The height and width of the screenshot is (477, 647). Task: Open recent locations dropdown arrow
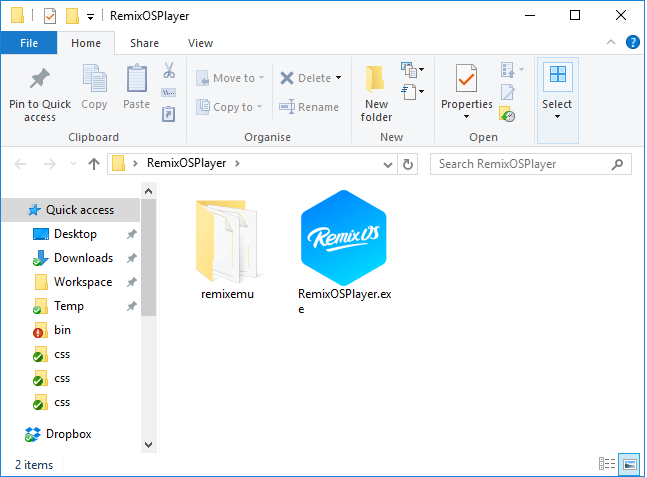[x=73, y=164]
